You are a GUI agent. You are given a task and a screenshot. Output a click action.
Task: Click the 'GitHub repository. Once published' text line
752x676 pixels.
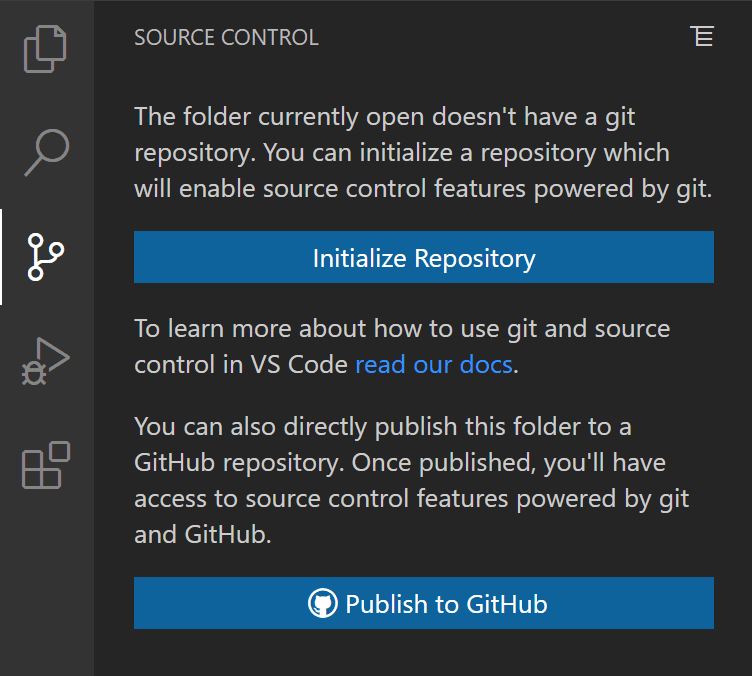(x=400, y=463)
